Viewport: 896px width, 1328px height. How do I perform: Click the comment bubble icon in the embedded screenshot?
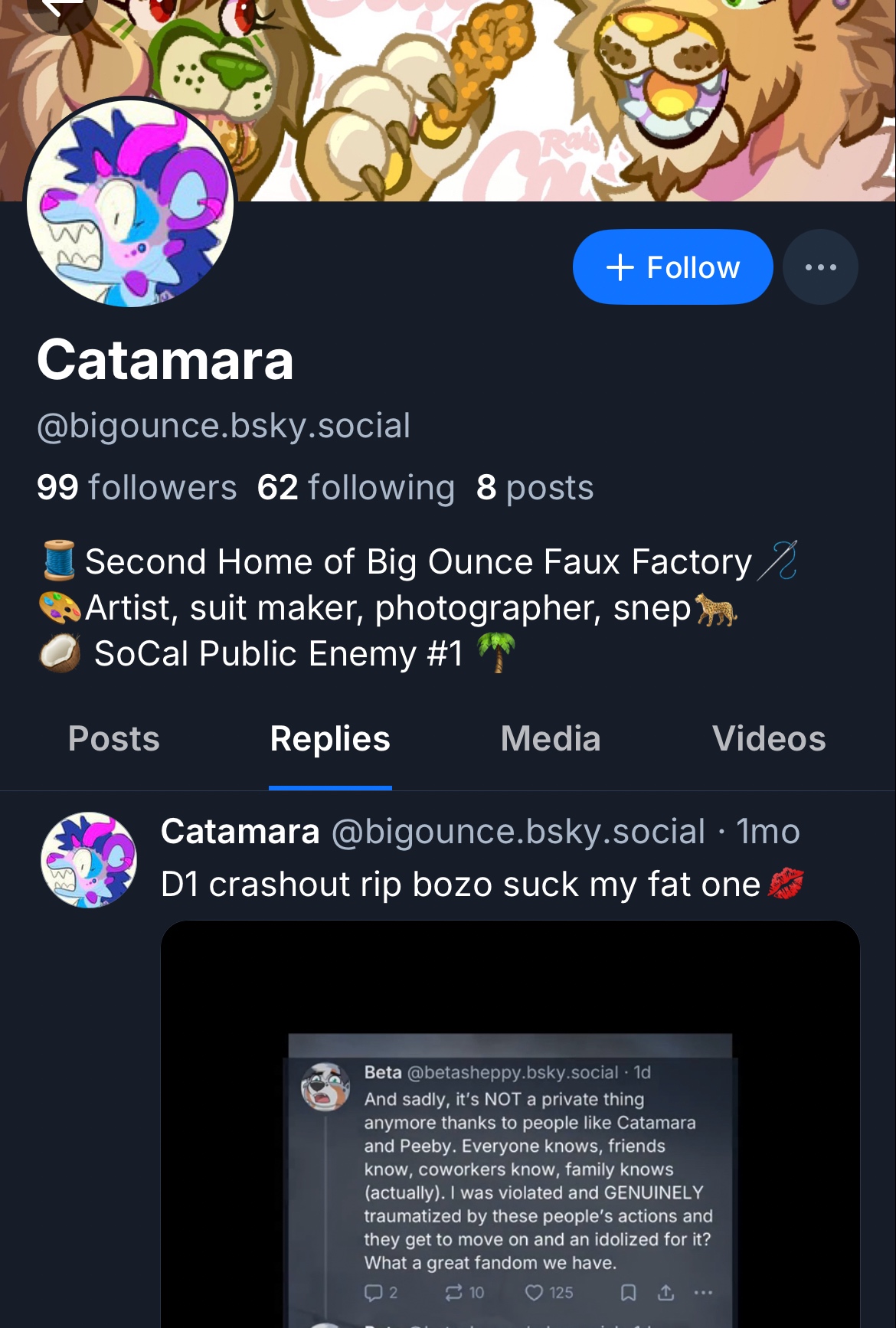pyautogui.click(x=373, y=1293)
